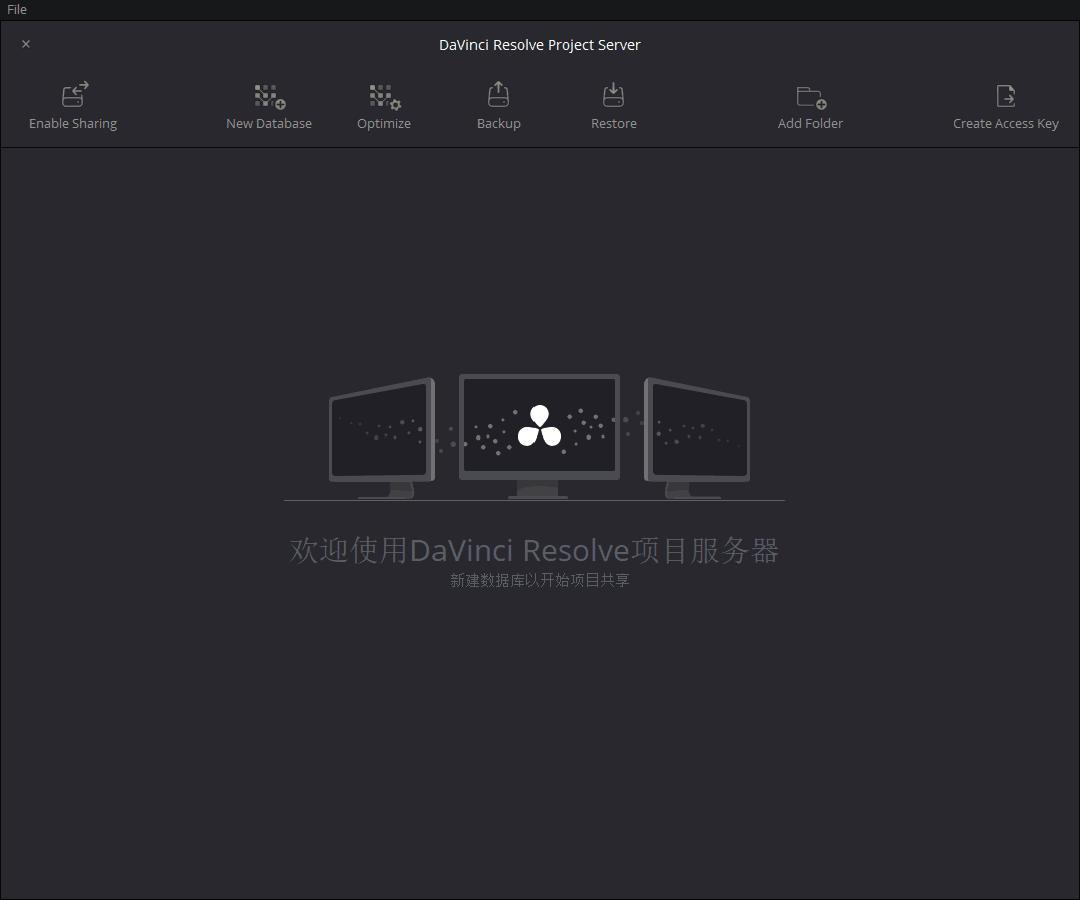Select the Restore text label
This screenshot has width=1080, height=900.
pos(613,124)
